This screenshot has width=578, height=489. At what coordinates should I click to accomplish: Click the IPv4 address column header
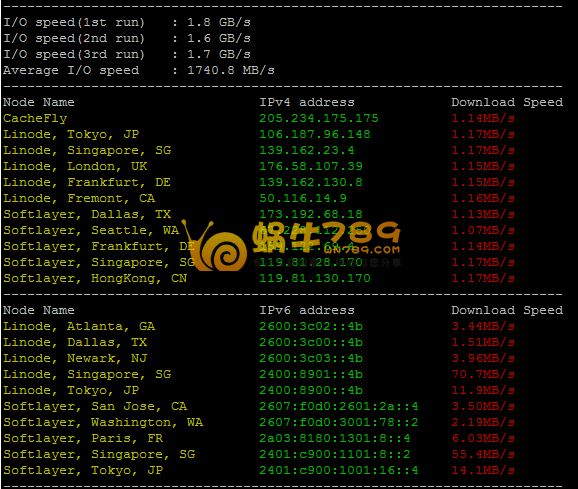(307, 102)
